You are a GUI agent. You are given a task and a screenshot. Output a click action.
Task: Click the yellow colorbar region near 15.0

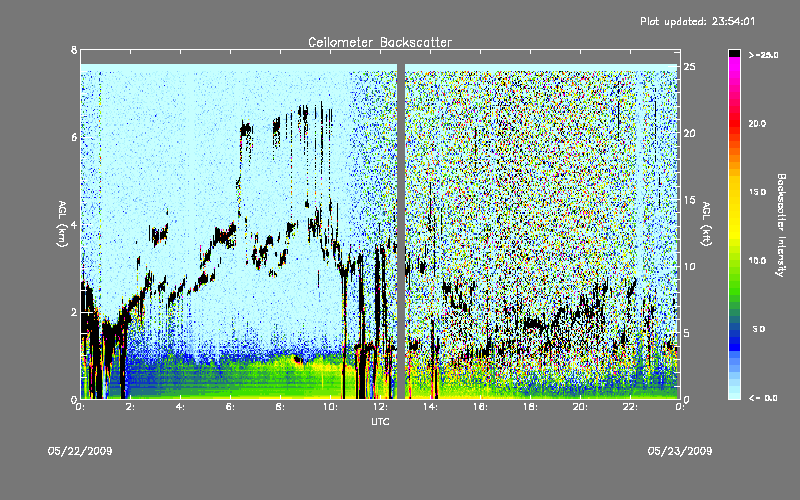tap(734, 192)
